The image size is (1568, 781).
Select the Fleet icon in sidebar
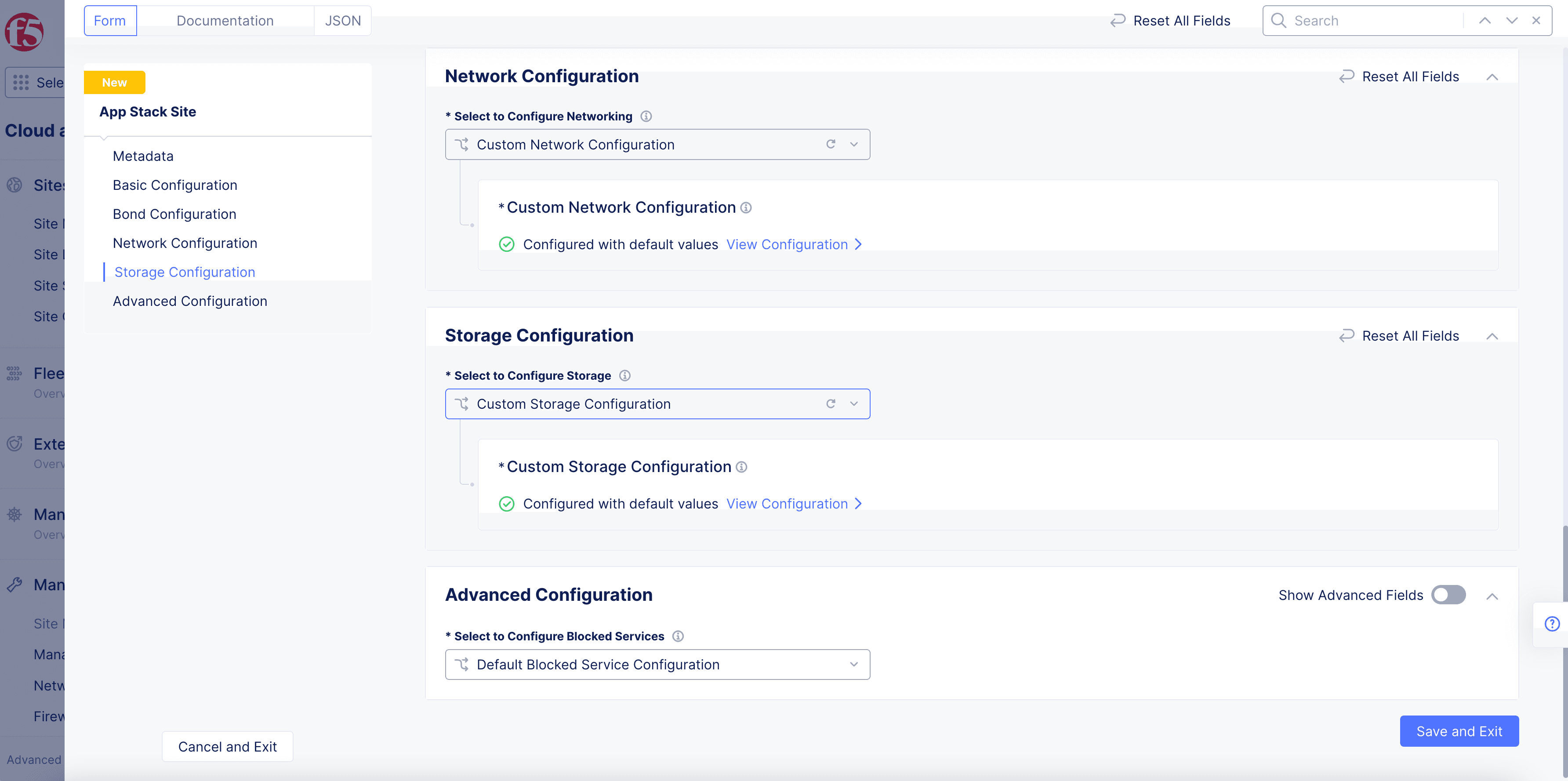click(13, 373)
